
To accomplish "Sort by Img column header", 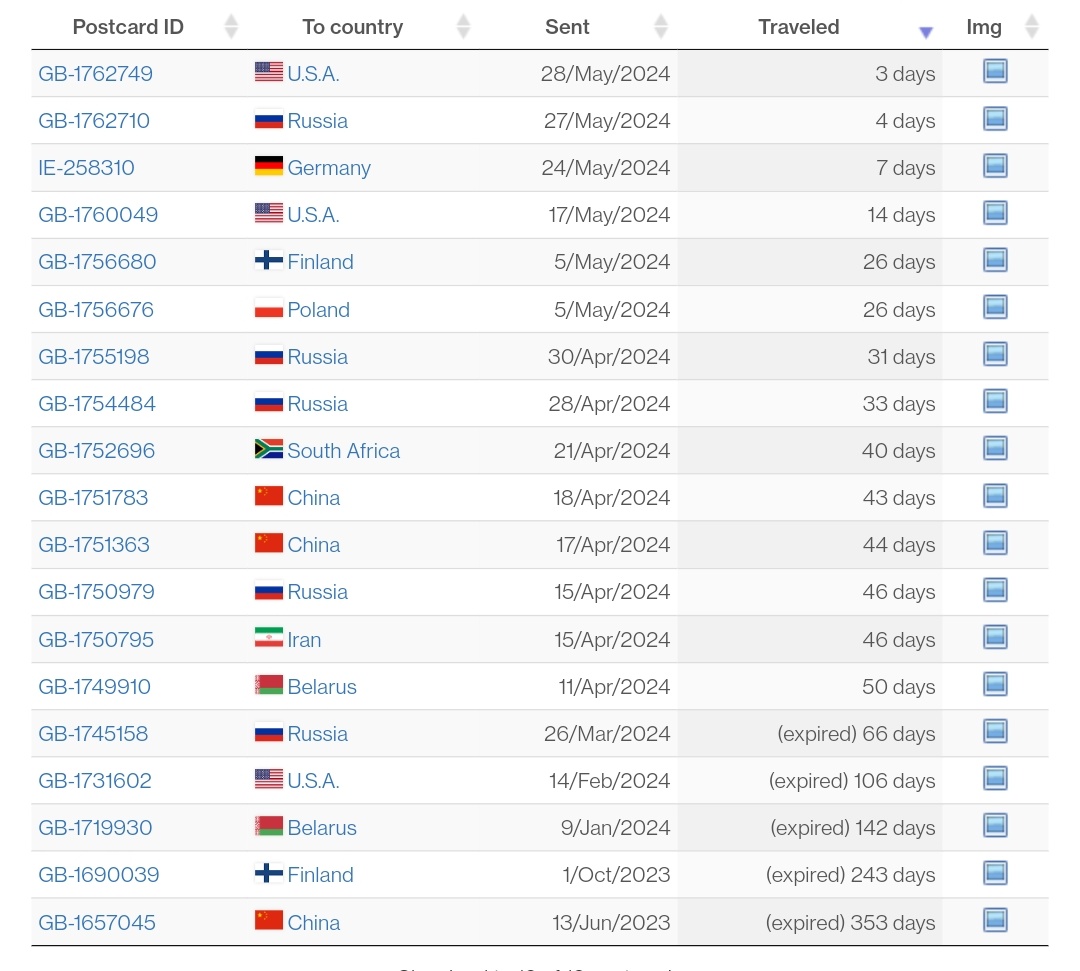I will click(x=984, y=27).
